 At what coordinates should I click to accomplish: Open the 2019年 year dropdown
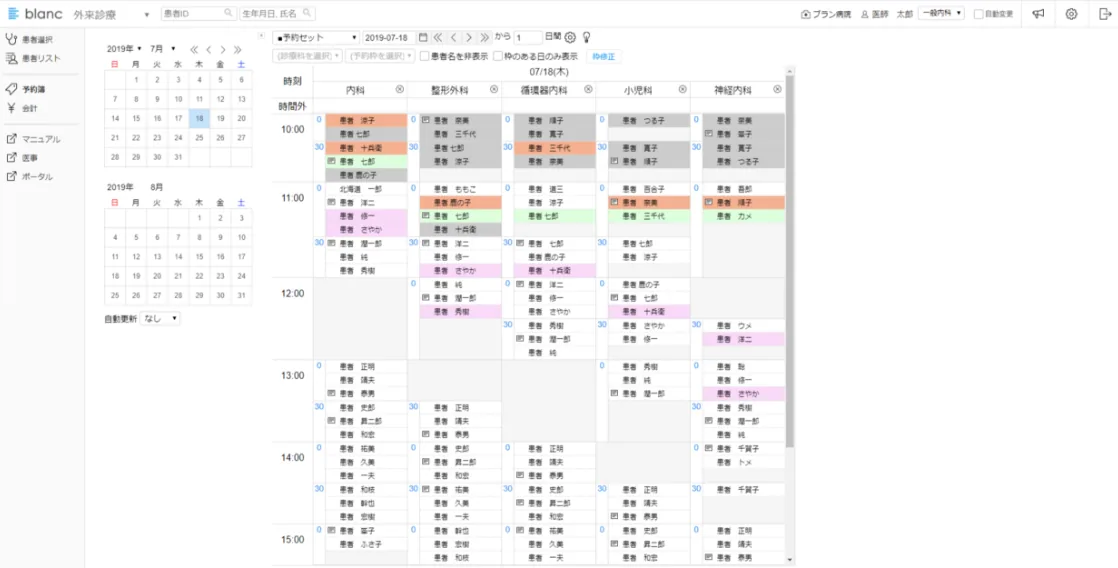coord(125,48)
